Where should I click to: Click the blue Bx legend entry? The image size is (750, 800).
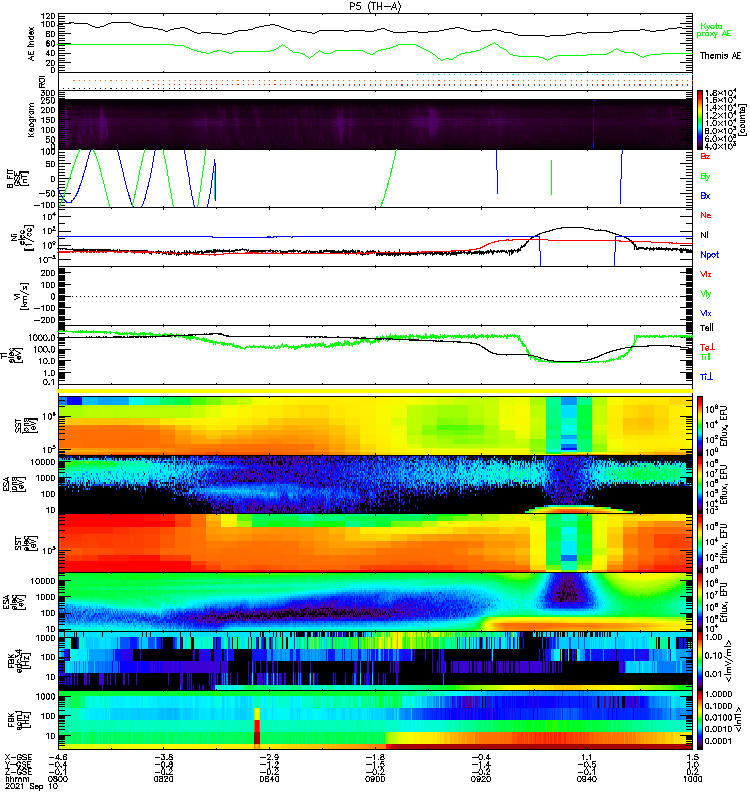[705, 195]
